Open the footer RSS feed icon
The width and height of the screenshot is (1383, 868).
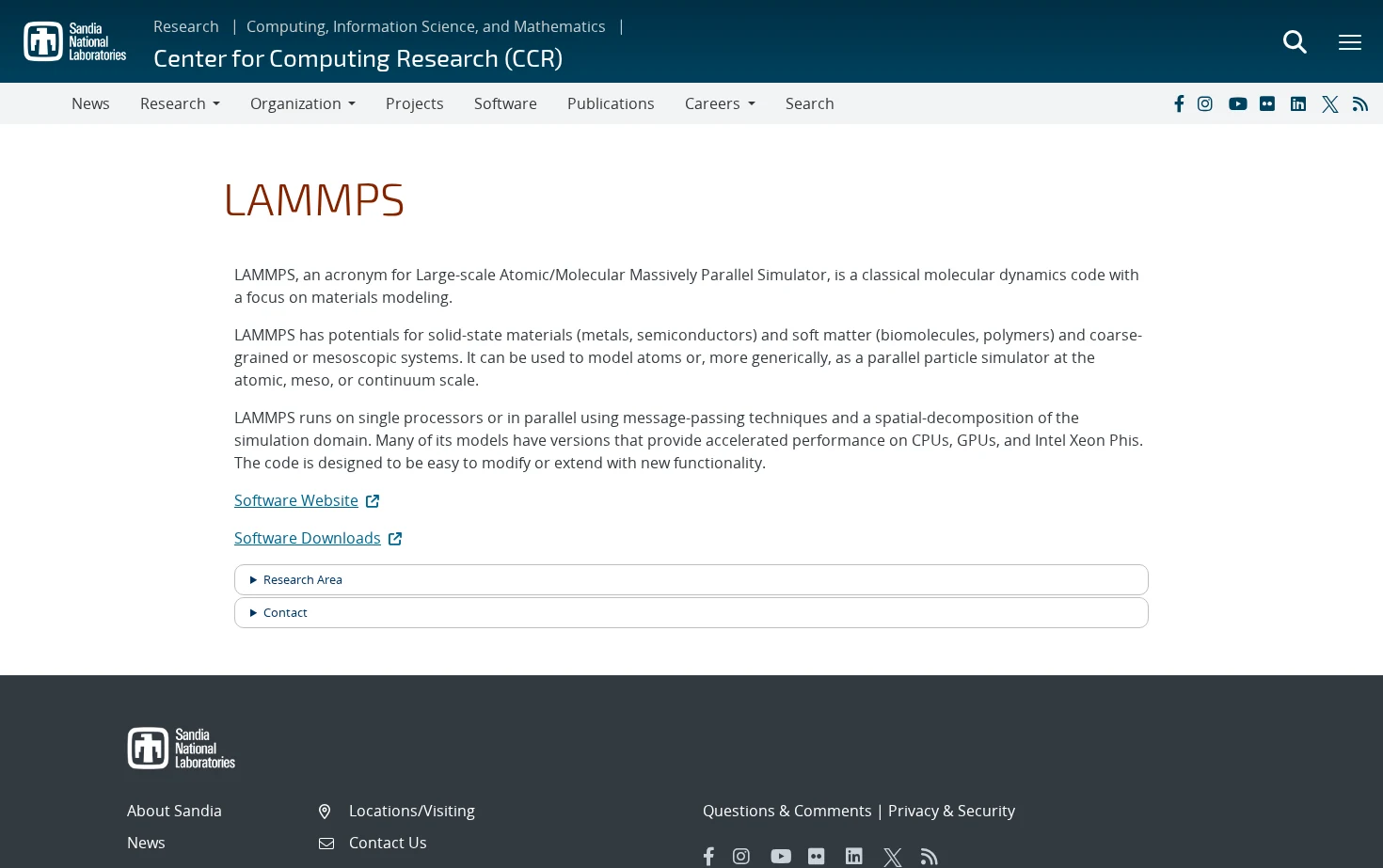click(930, 857)
